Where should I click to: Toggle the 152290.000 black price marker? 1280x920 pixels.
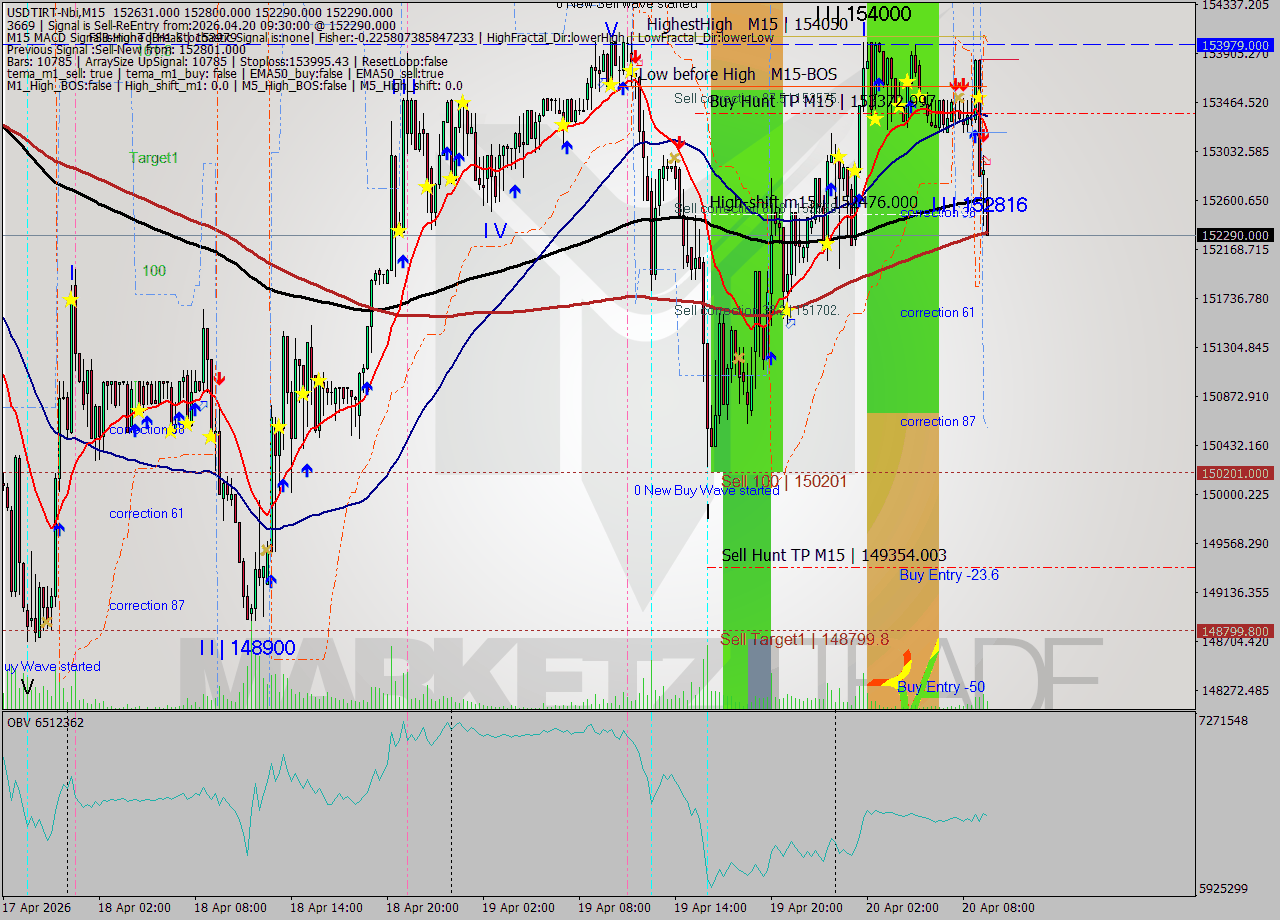tap(1234, 235)
